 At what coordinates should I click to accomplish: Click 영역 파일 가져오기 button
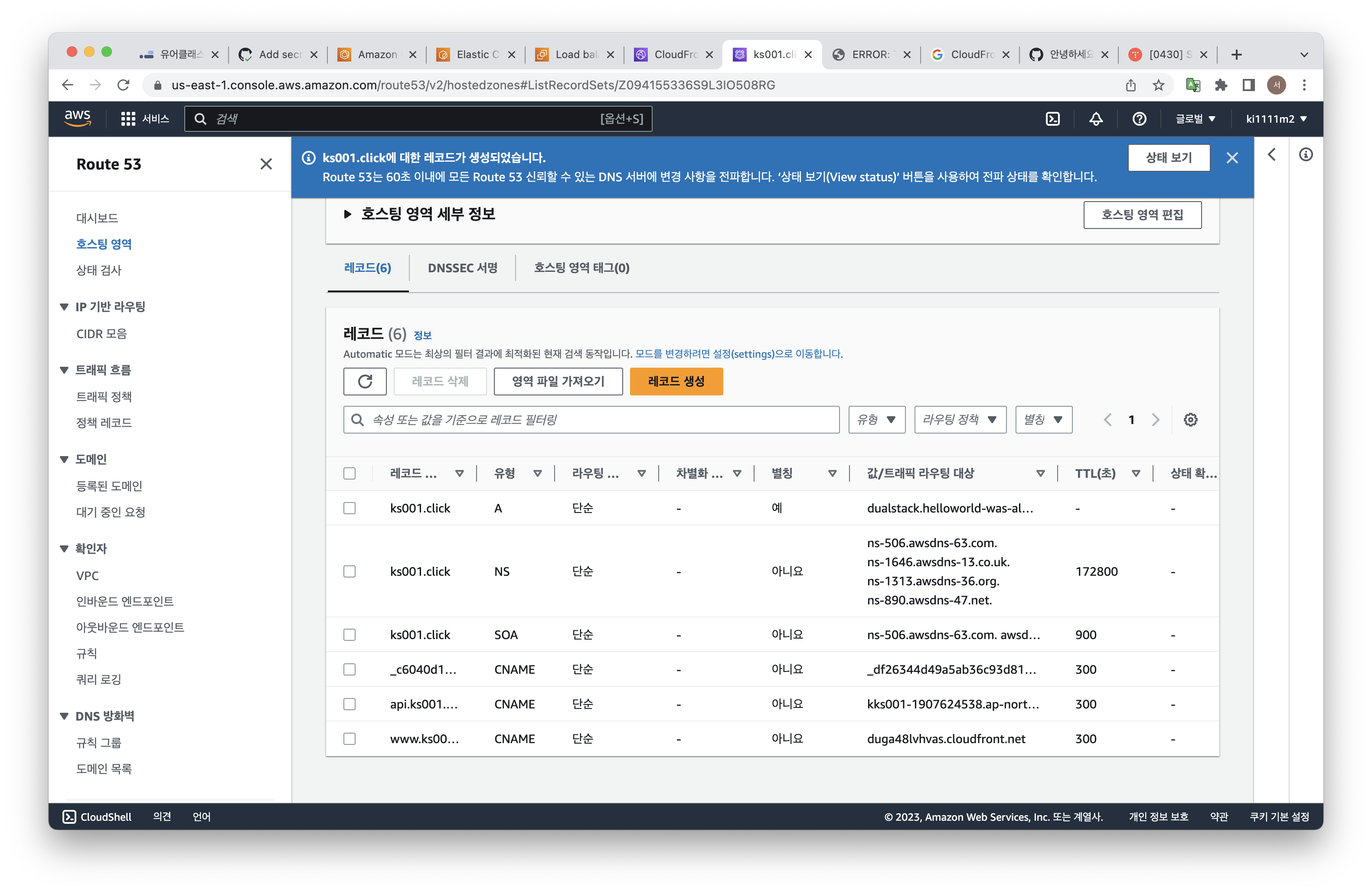[x=558, y=381]
